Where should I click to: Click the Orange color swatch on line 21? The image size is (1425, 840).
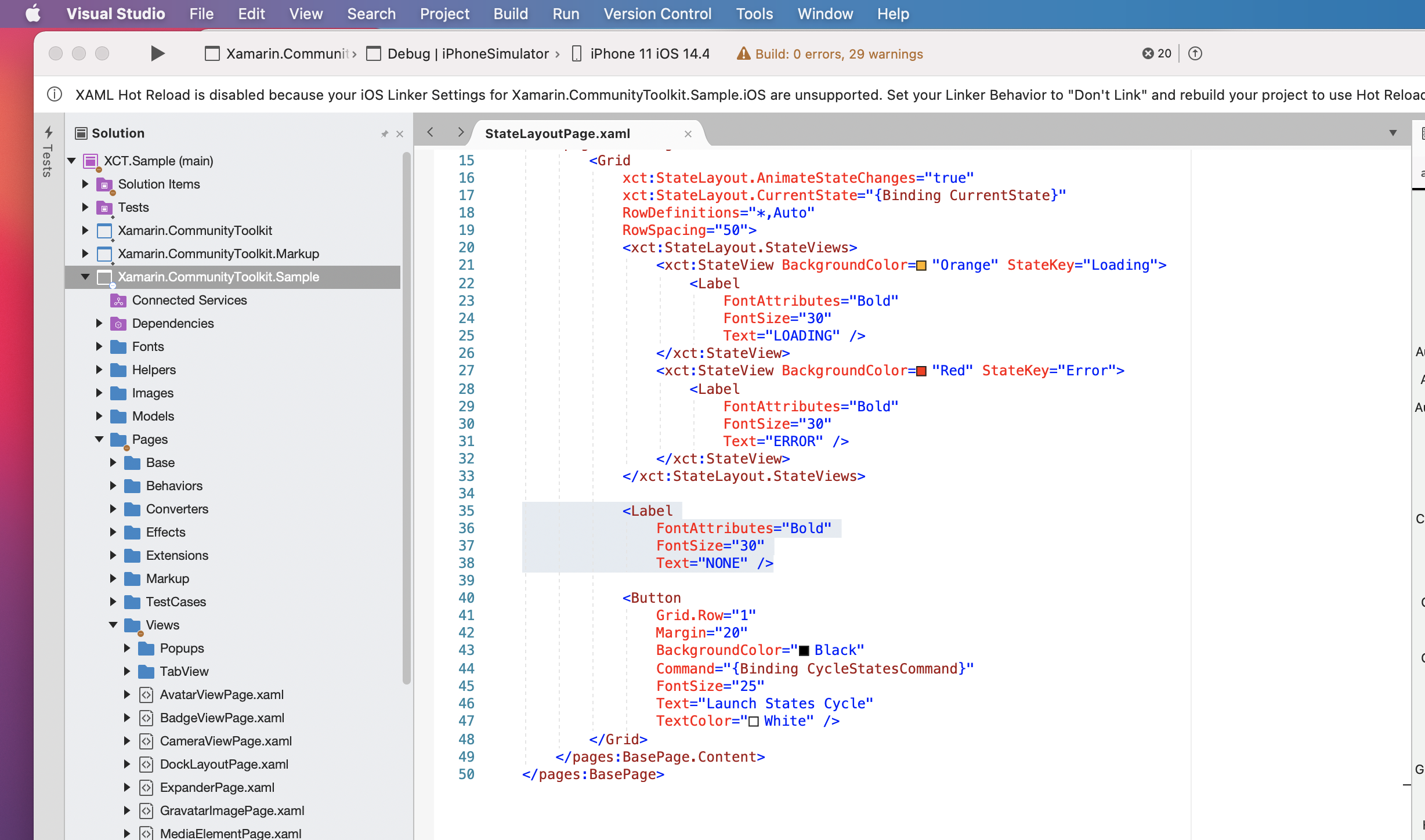pos(921,266)
